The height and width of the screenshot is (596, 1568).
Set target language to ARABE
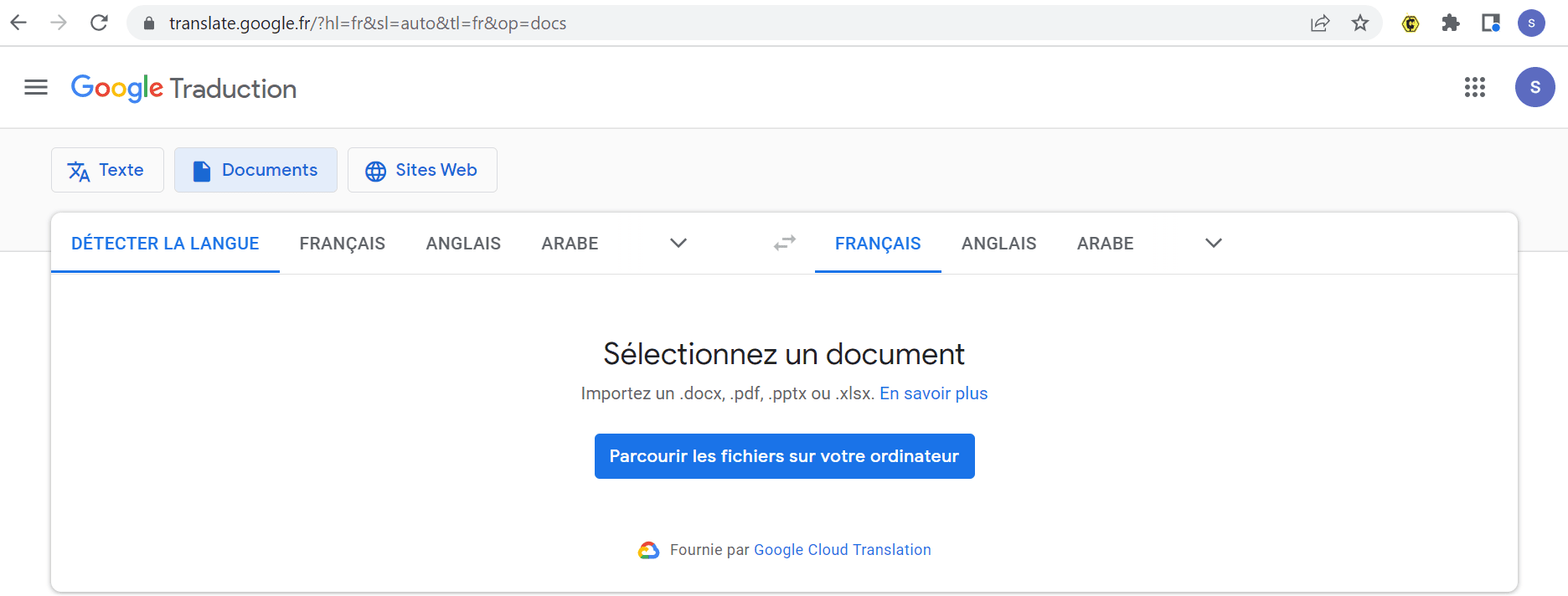point(1105,244)
